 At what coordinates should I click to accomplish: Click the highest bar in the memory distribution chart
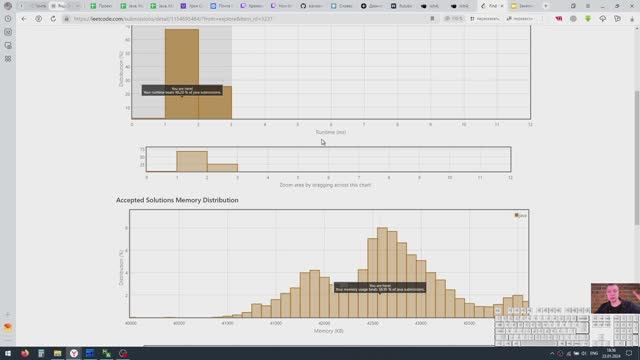[x=382, y=272]
